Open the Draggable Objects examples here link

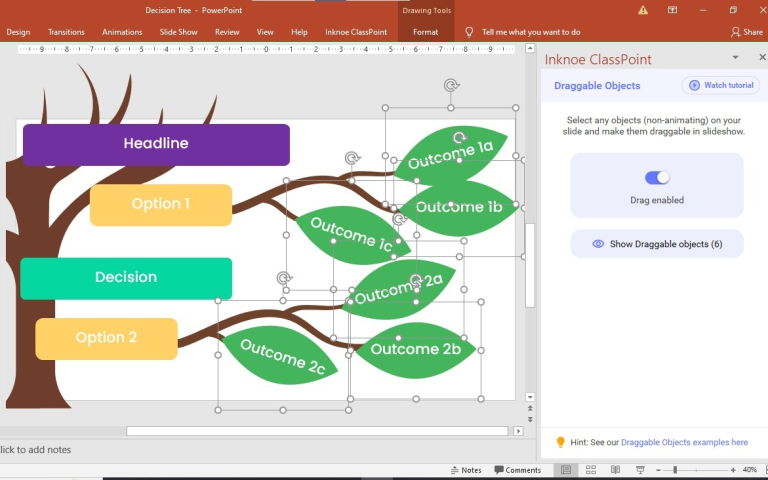point(684,442)
